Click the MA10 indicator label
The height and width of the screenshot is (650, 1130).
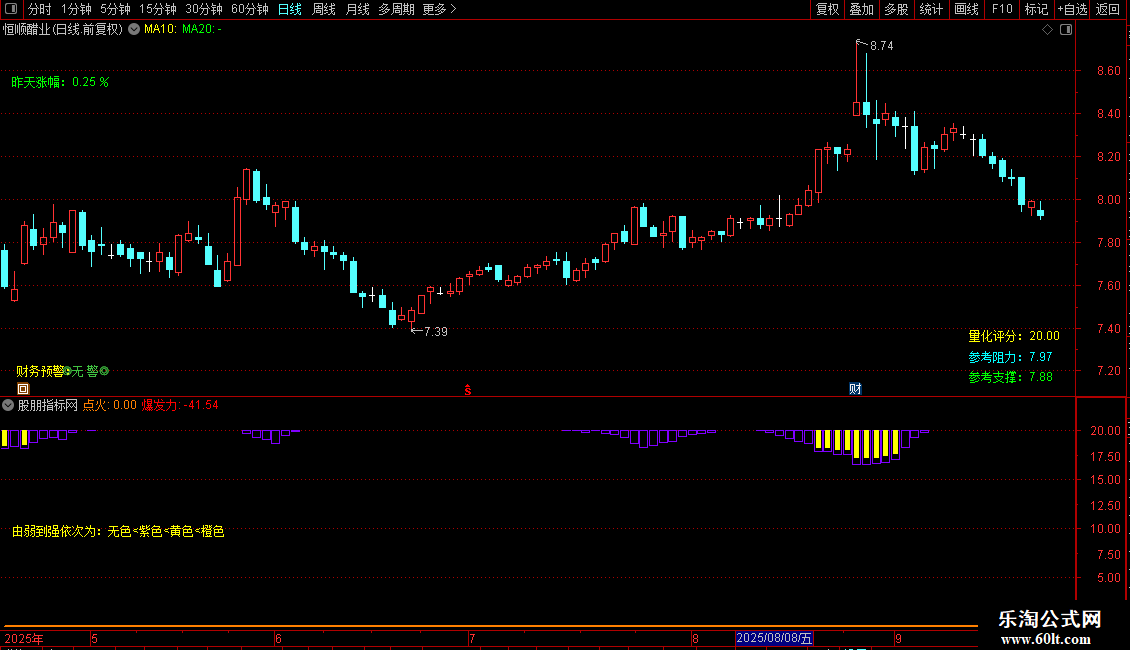[160, 30]
